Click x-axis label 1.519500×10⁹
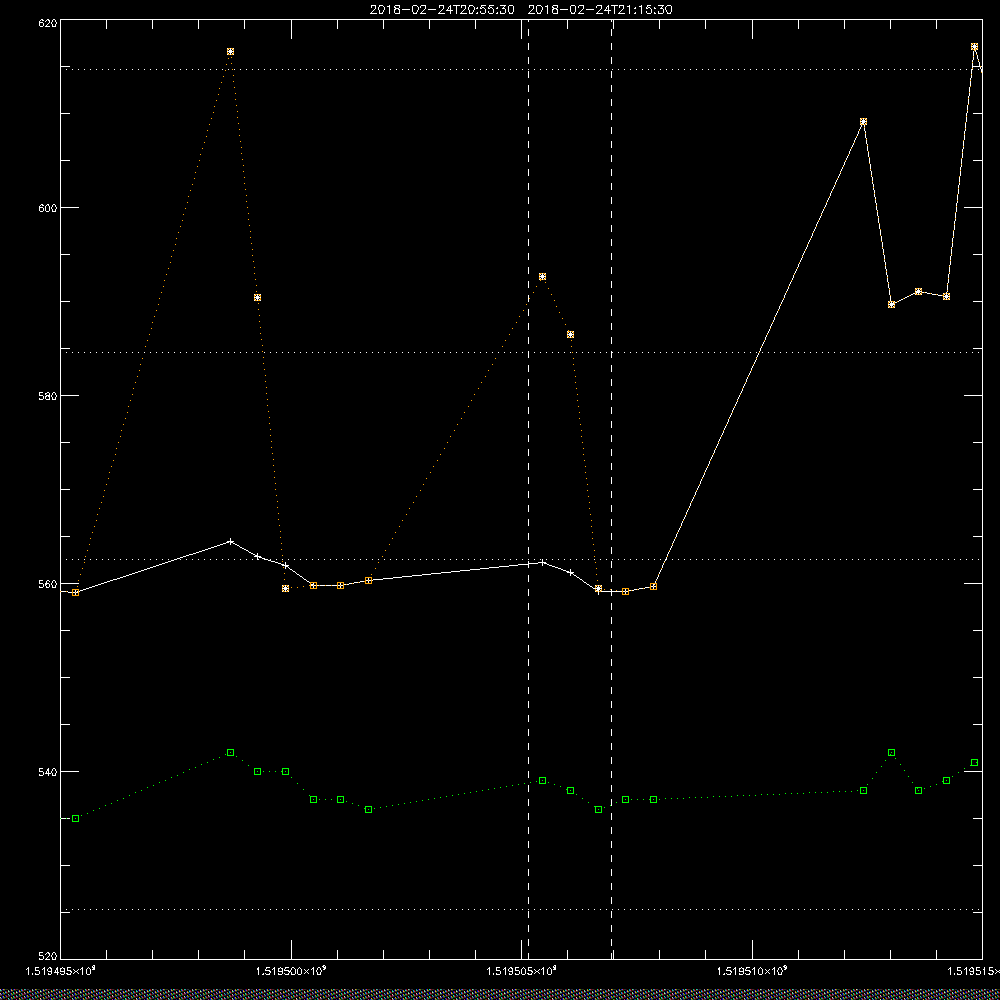Viewport: 1000px width, 1000px height. point(291,971)
